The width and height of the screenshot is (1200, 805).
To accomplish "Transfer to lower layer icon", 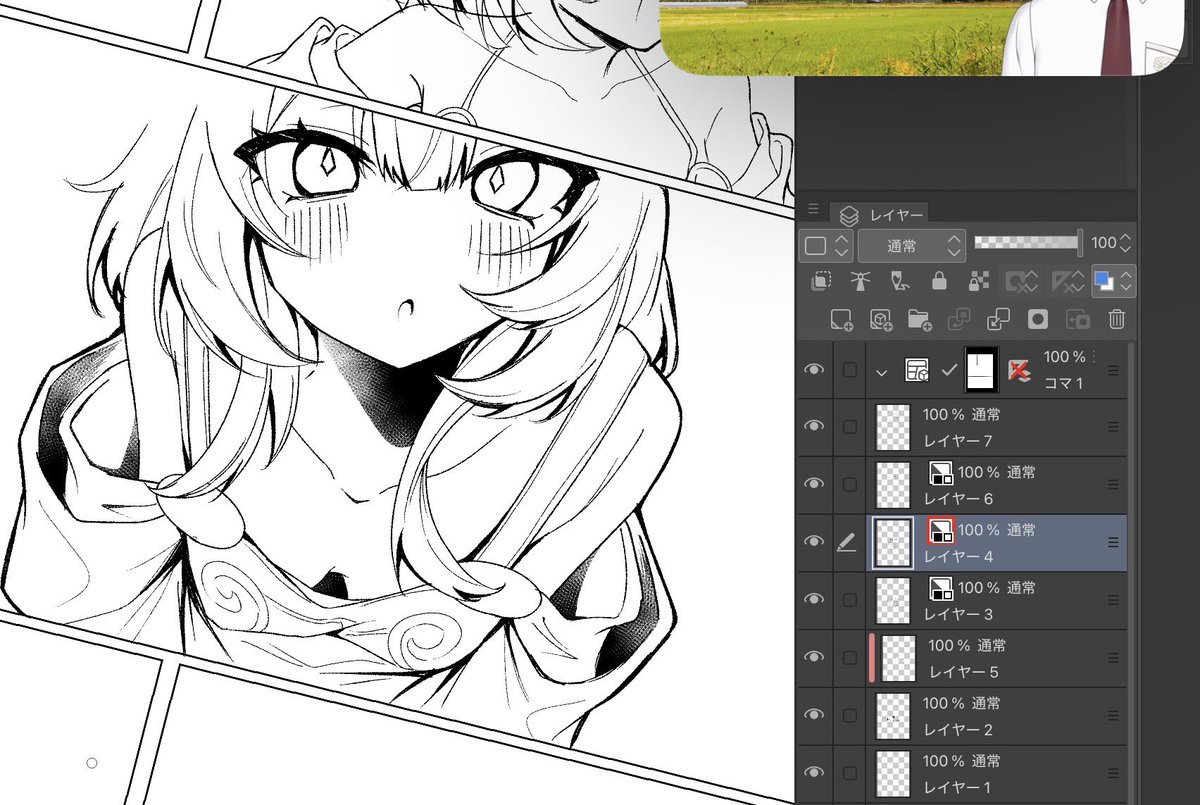I will (959, 320).
